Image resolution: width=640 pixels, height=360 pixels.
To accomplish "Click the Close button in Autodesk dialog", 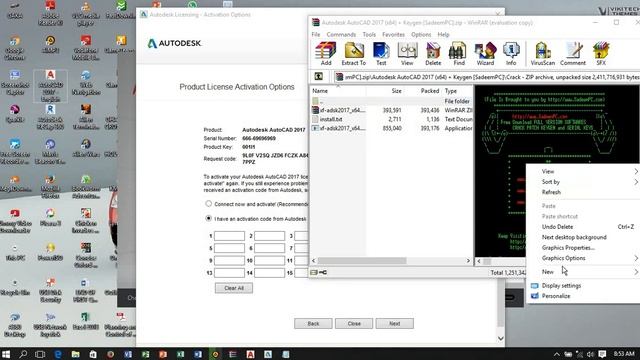I will (354, 323).
